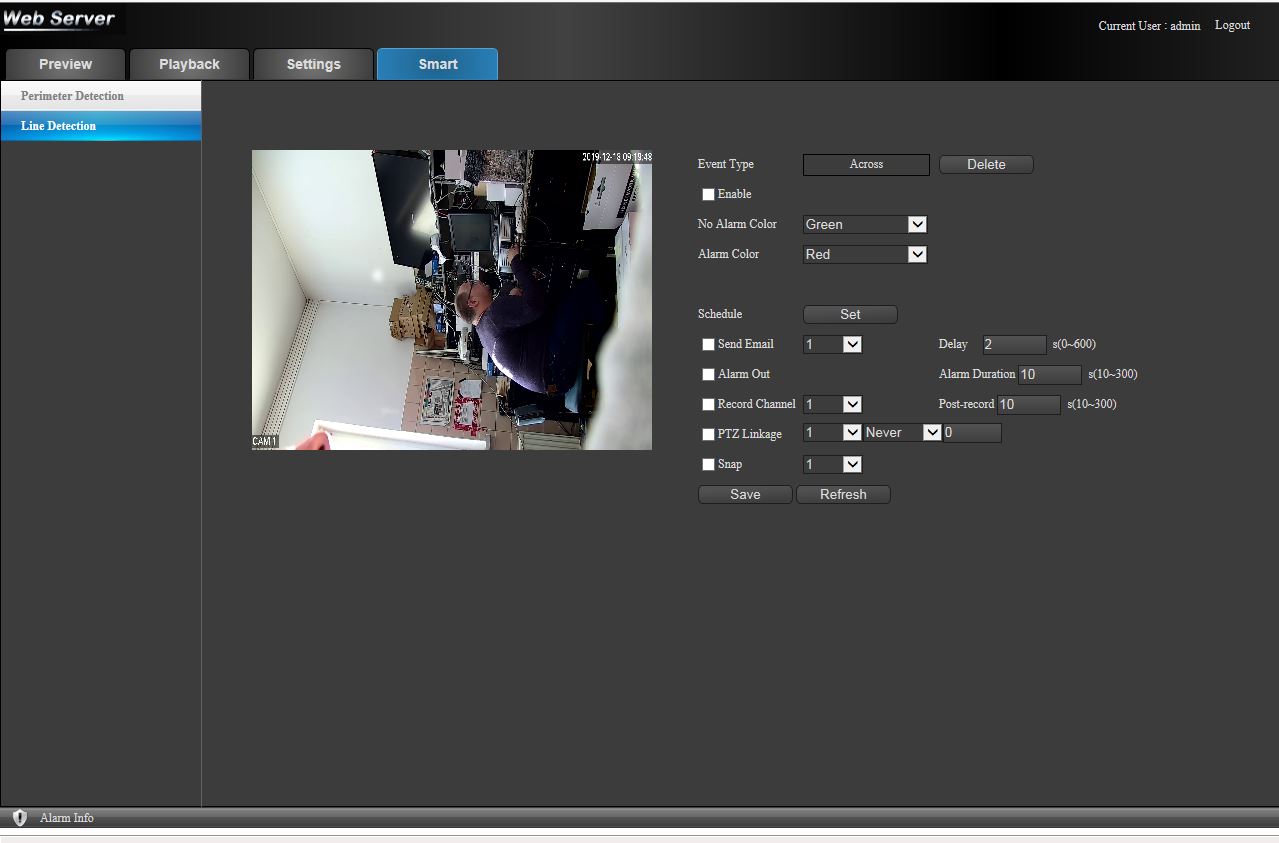The image size is (1279, 843).
Task: Toggle the Record Channel checkbox
Action: tap(708, 405)
